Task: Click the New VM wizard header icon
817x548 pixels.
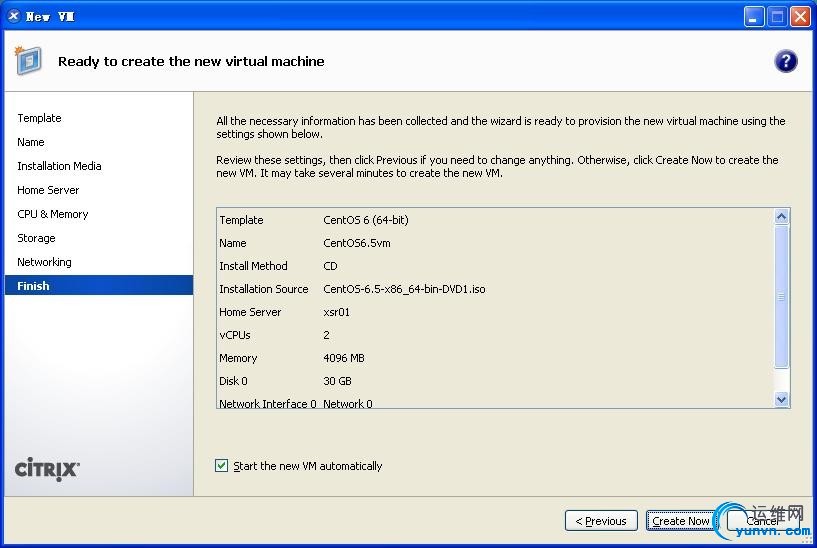Action: (28, 61)
